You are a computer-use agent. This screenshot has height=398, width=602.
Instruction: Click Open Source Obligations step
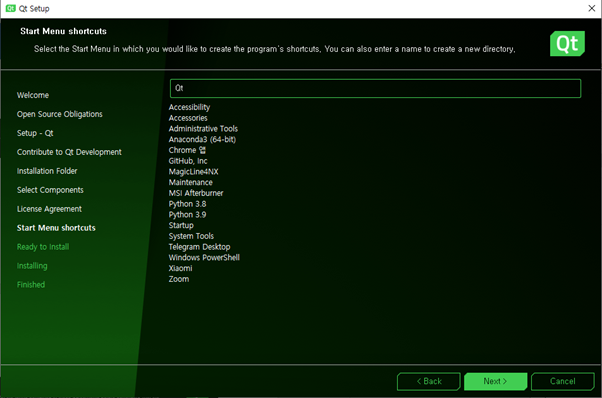tap(60, 114)
